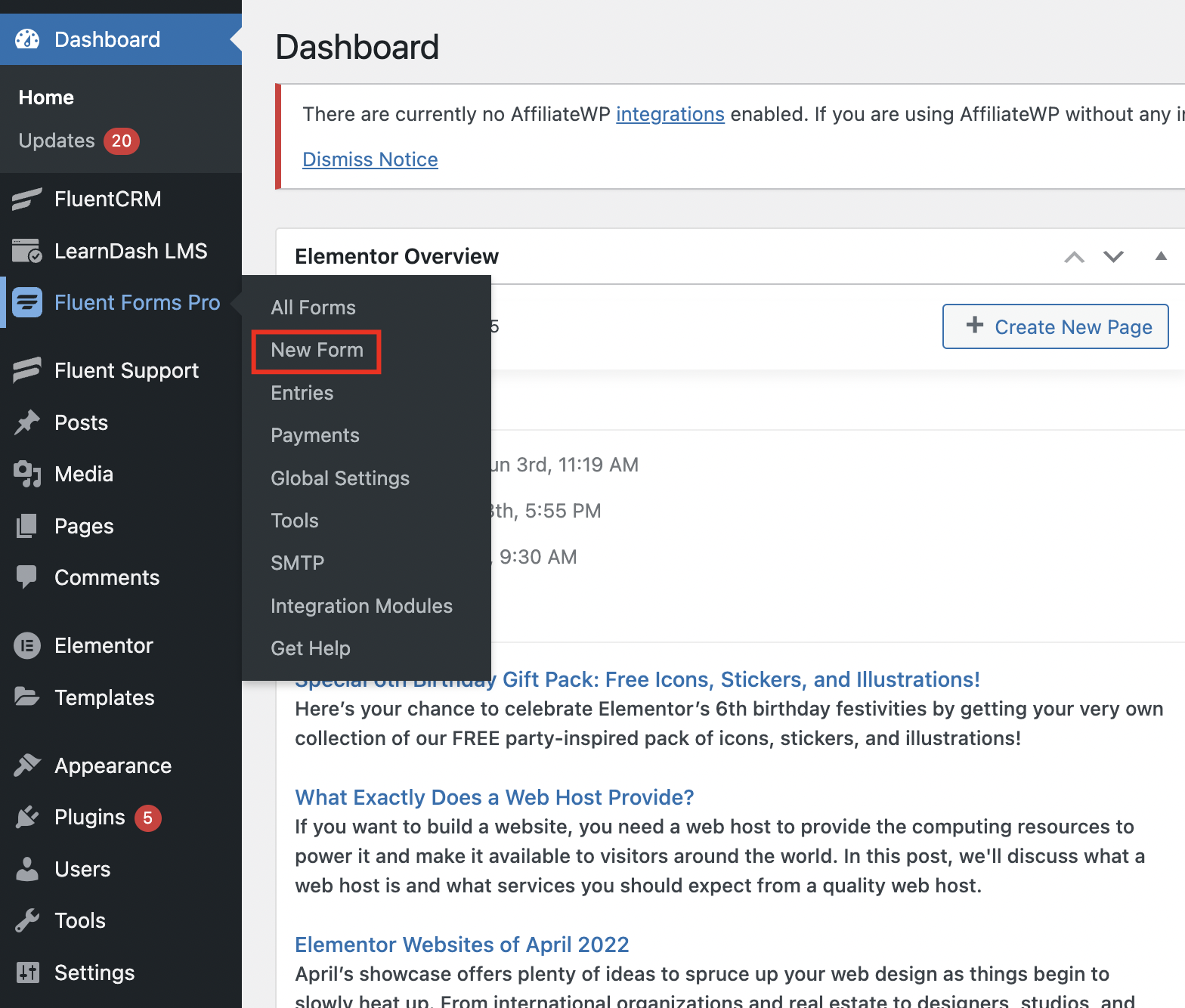This screenshot has width=1185, height=1008.
Task: Click the Comments speech bubble icon
Action: pos(27,577)
